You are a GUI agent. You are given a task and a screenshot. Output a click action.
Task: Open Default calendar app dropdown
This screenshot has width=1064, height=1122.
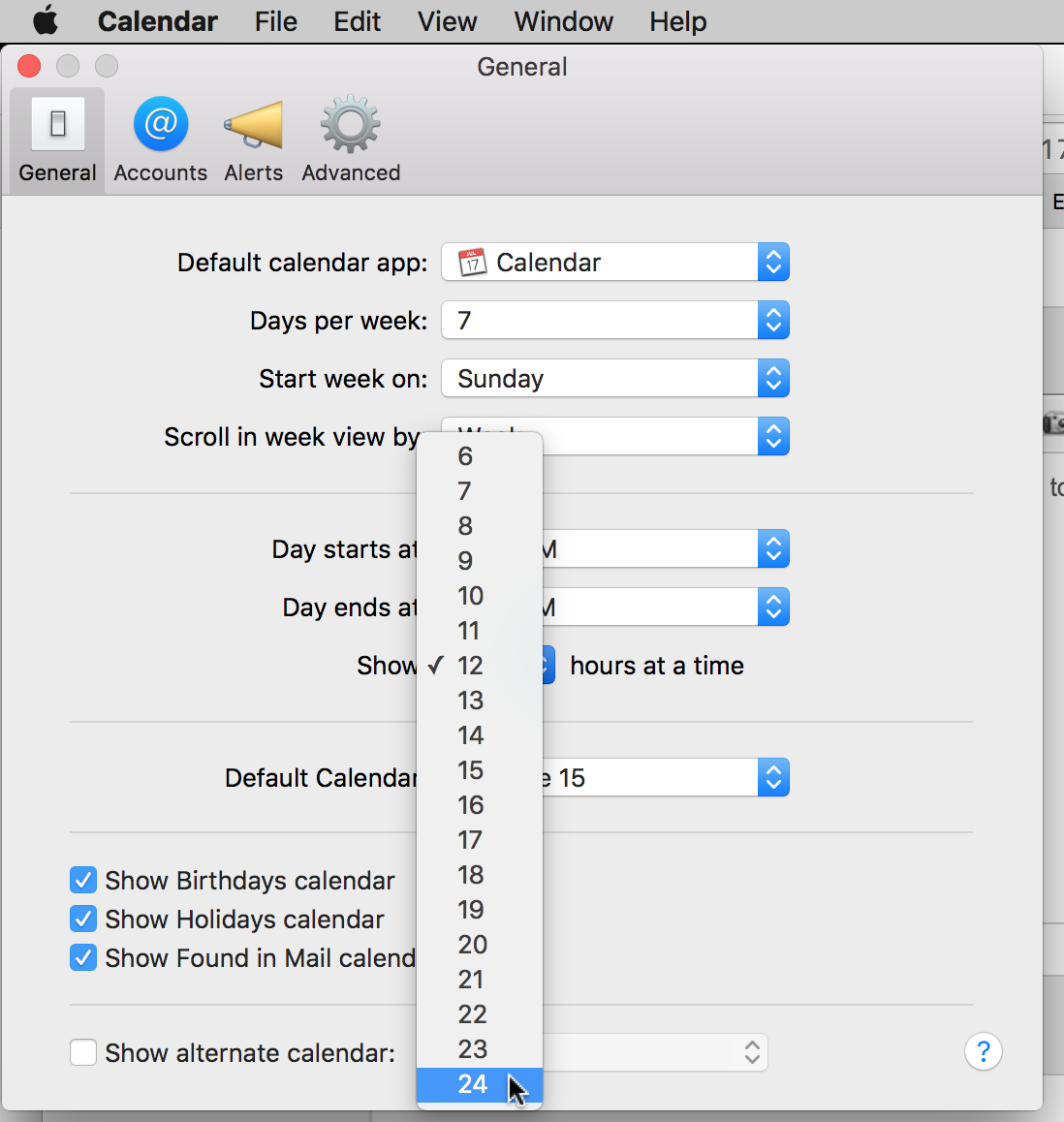(x=615, y=262)
